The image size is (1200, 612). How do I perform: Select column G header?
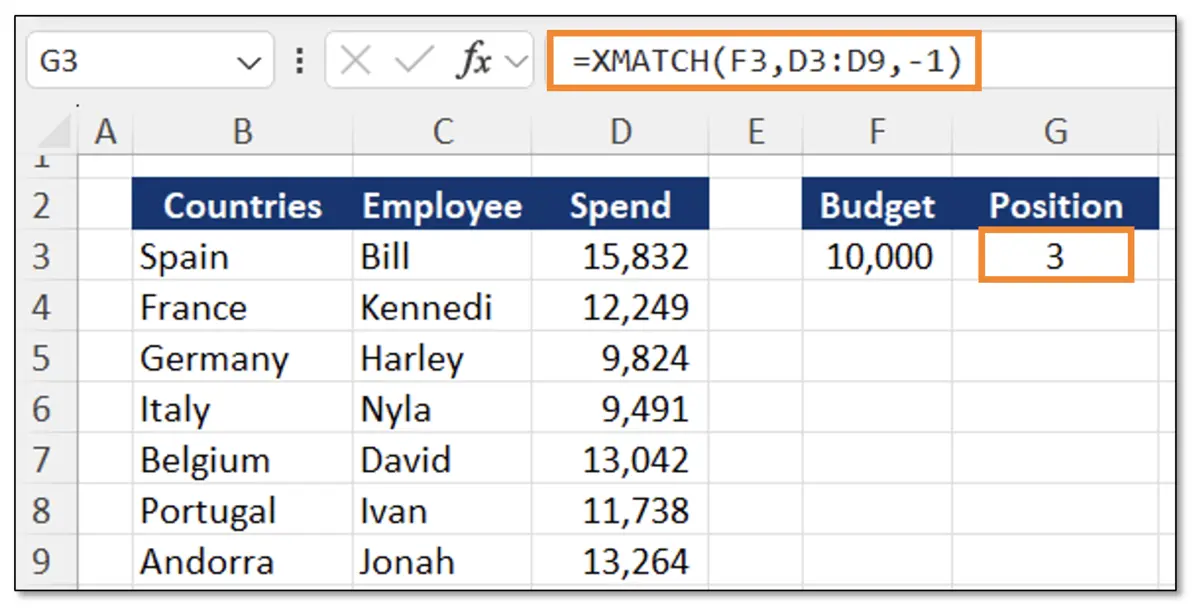[x=1055, y=131]
